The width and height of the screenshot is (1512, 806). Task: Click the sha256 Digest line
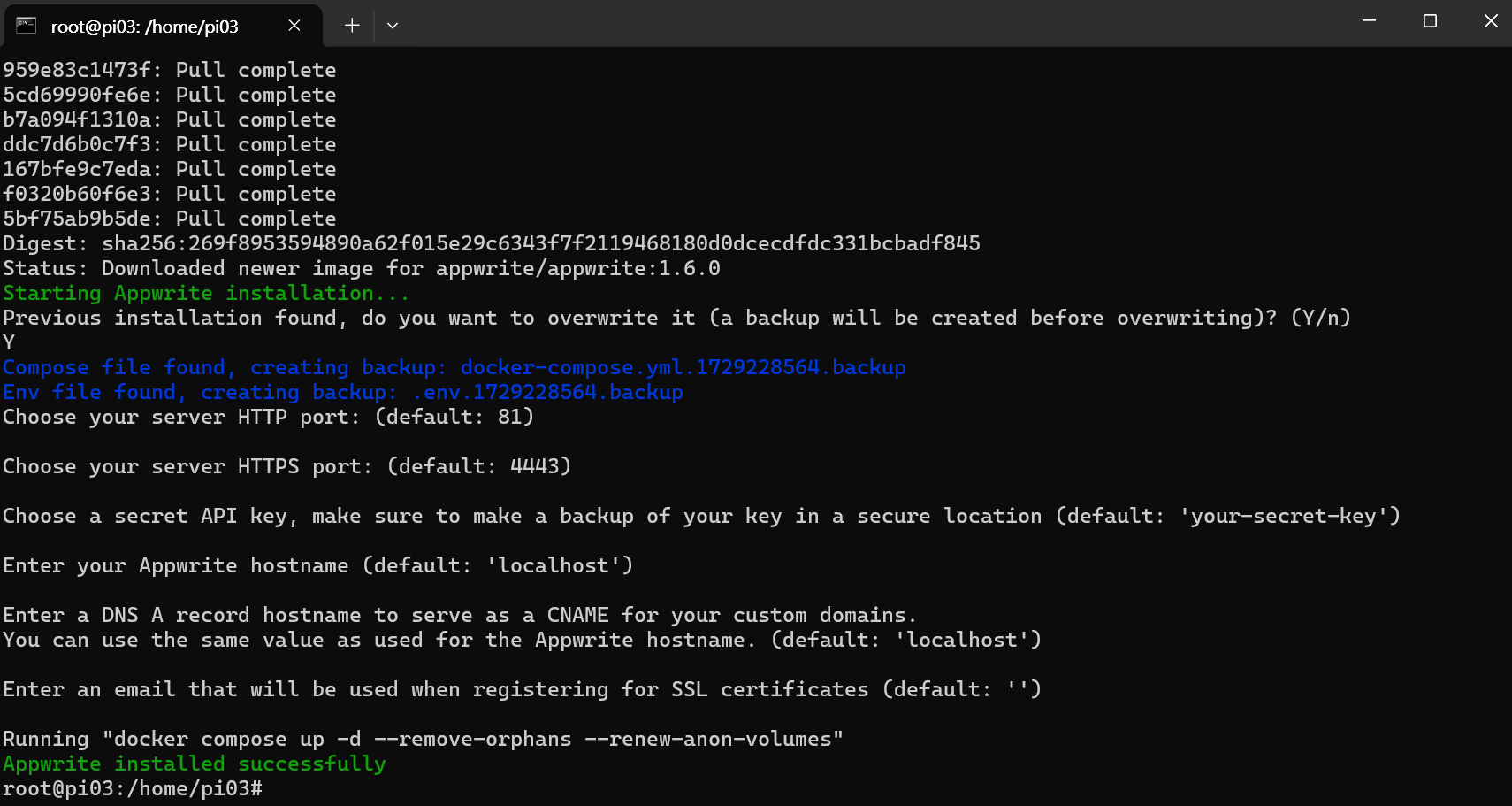[492, 243]
